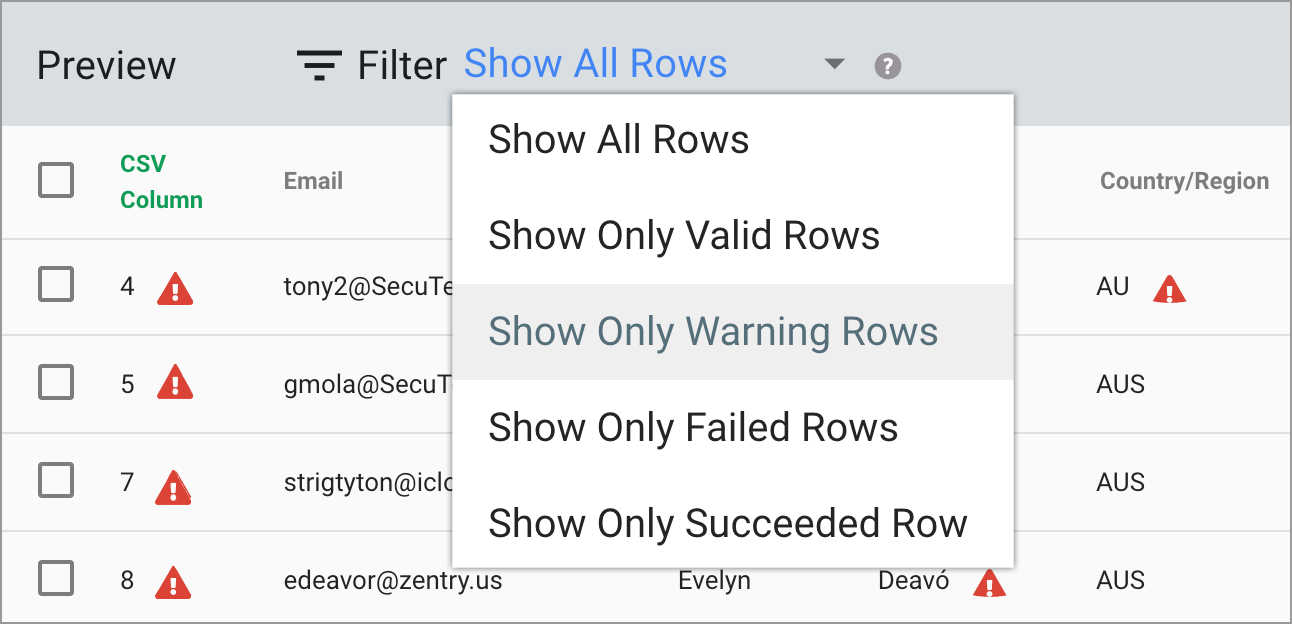Viewport: 1292px width, 624px height.
Task: Click the warning icon beside row 5
Action: coord(174,386)
